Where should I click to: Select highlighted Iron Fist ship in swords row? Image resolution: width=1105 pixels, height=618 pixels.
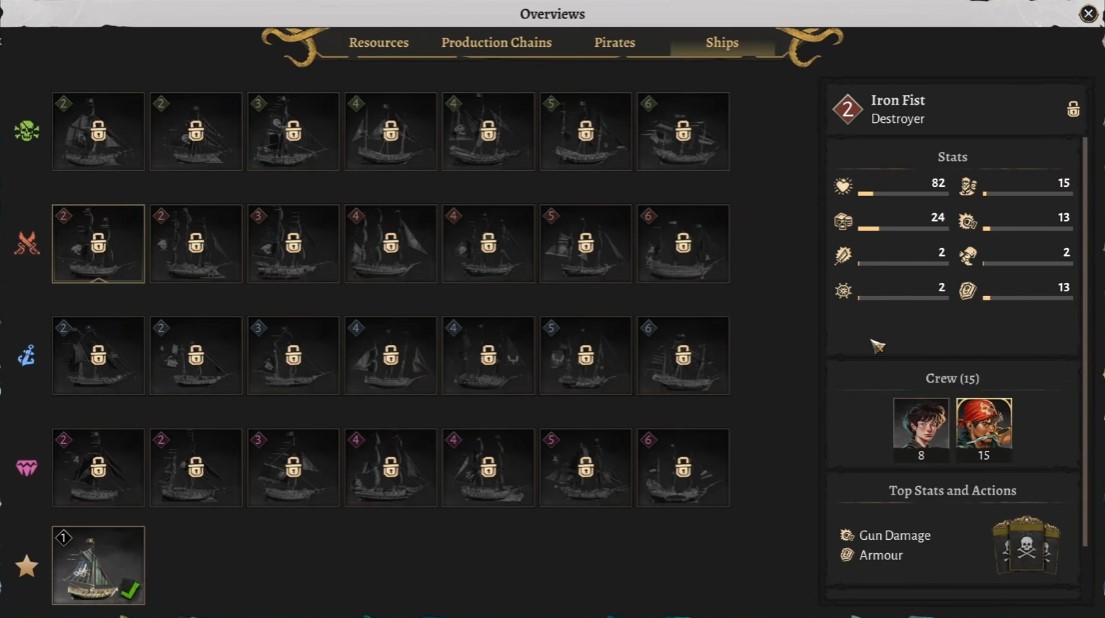pos(98,244)
